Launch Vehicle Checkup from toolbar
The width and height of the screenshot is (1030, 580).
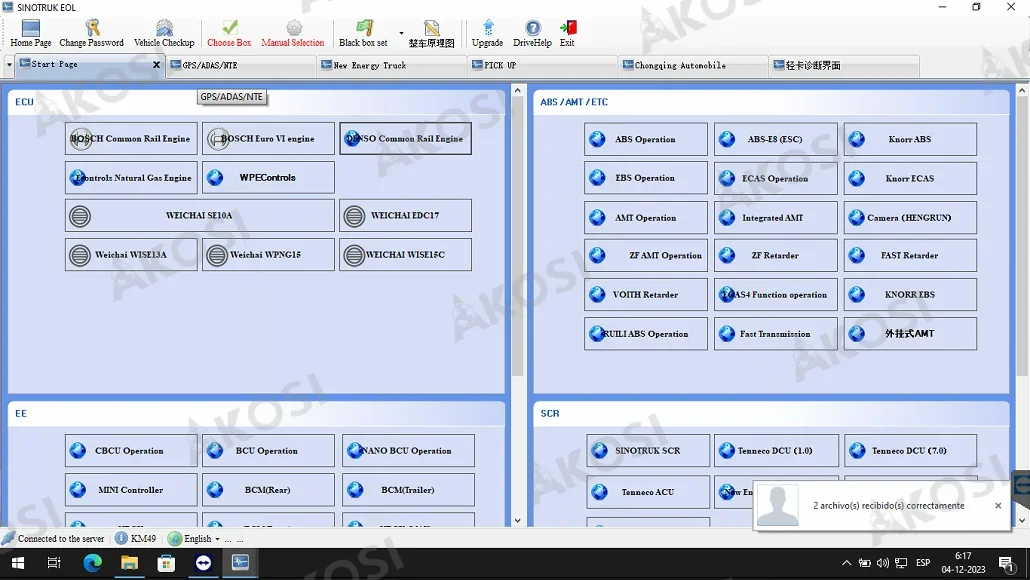(x=164, y=33)
